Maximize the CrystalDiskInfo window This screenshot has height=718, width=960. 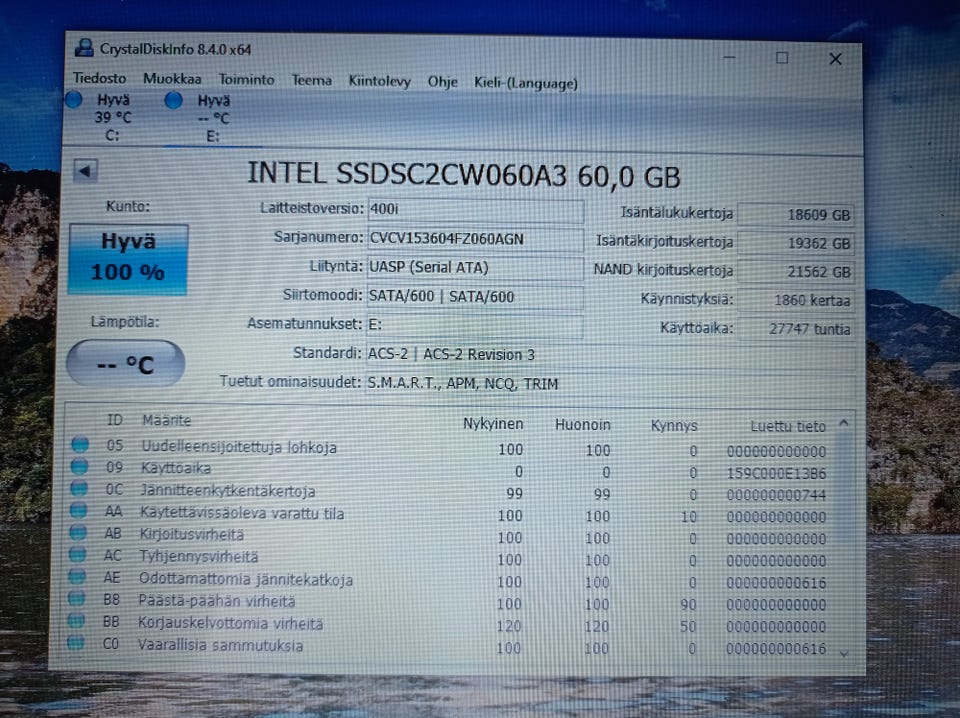click(782, 58)
